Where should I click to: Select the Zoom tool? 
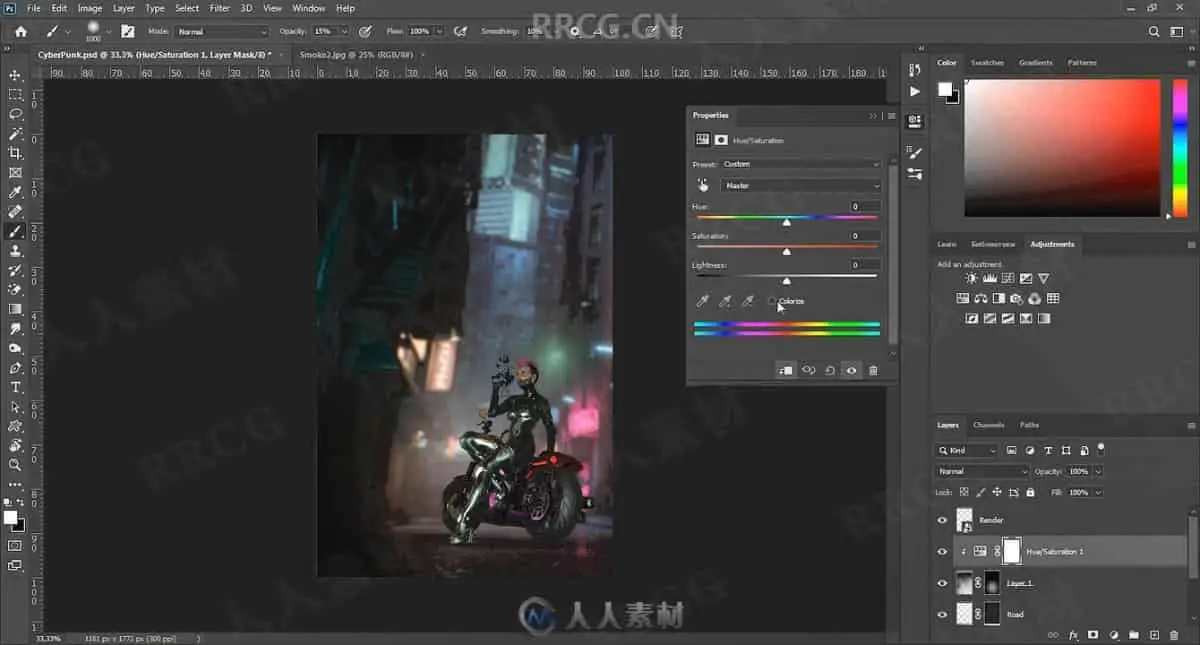(15, 465)
